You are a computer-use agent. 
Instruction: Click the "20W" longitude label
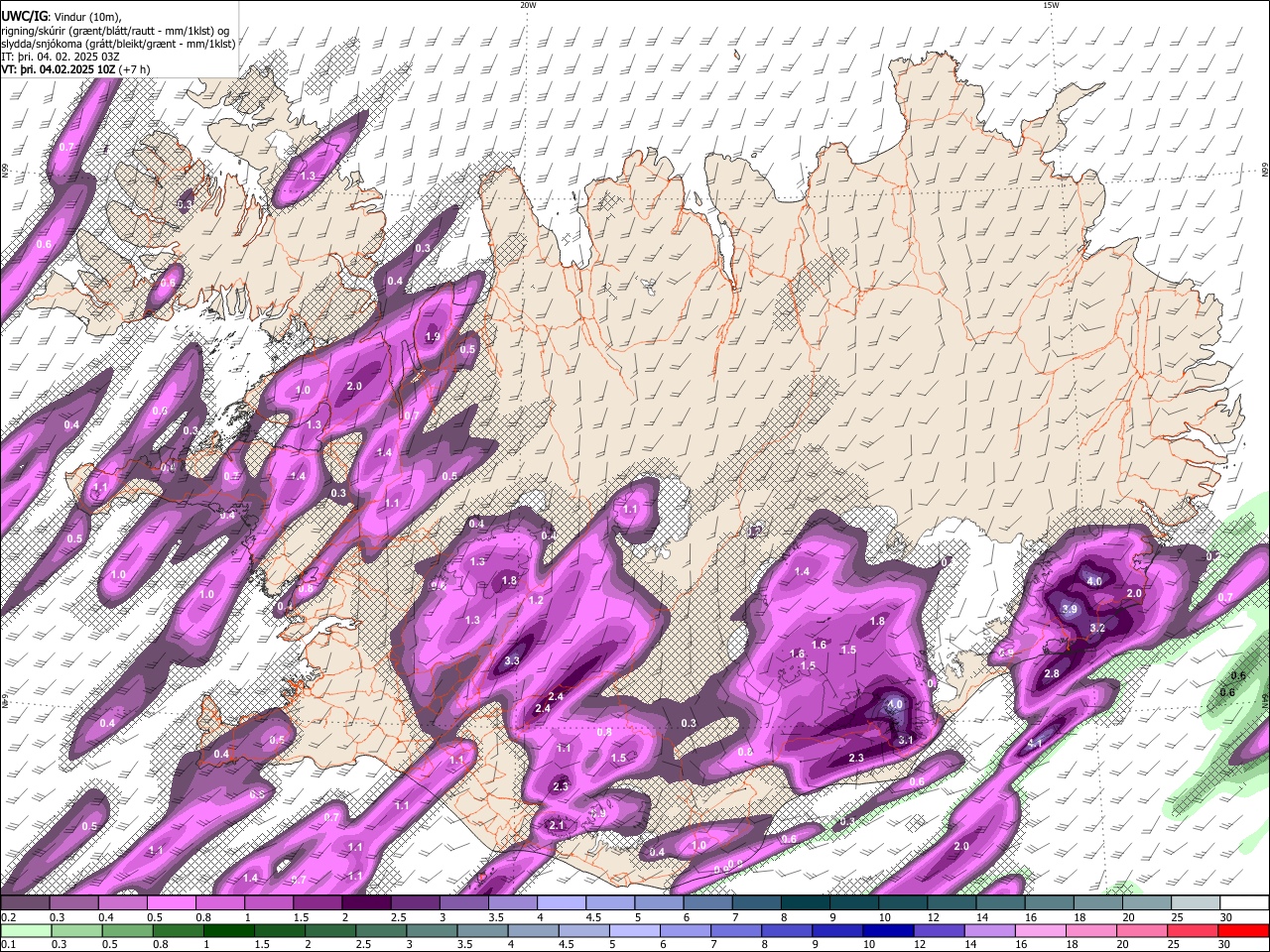coord(528,4)
